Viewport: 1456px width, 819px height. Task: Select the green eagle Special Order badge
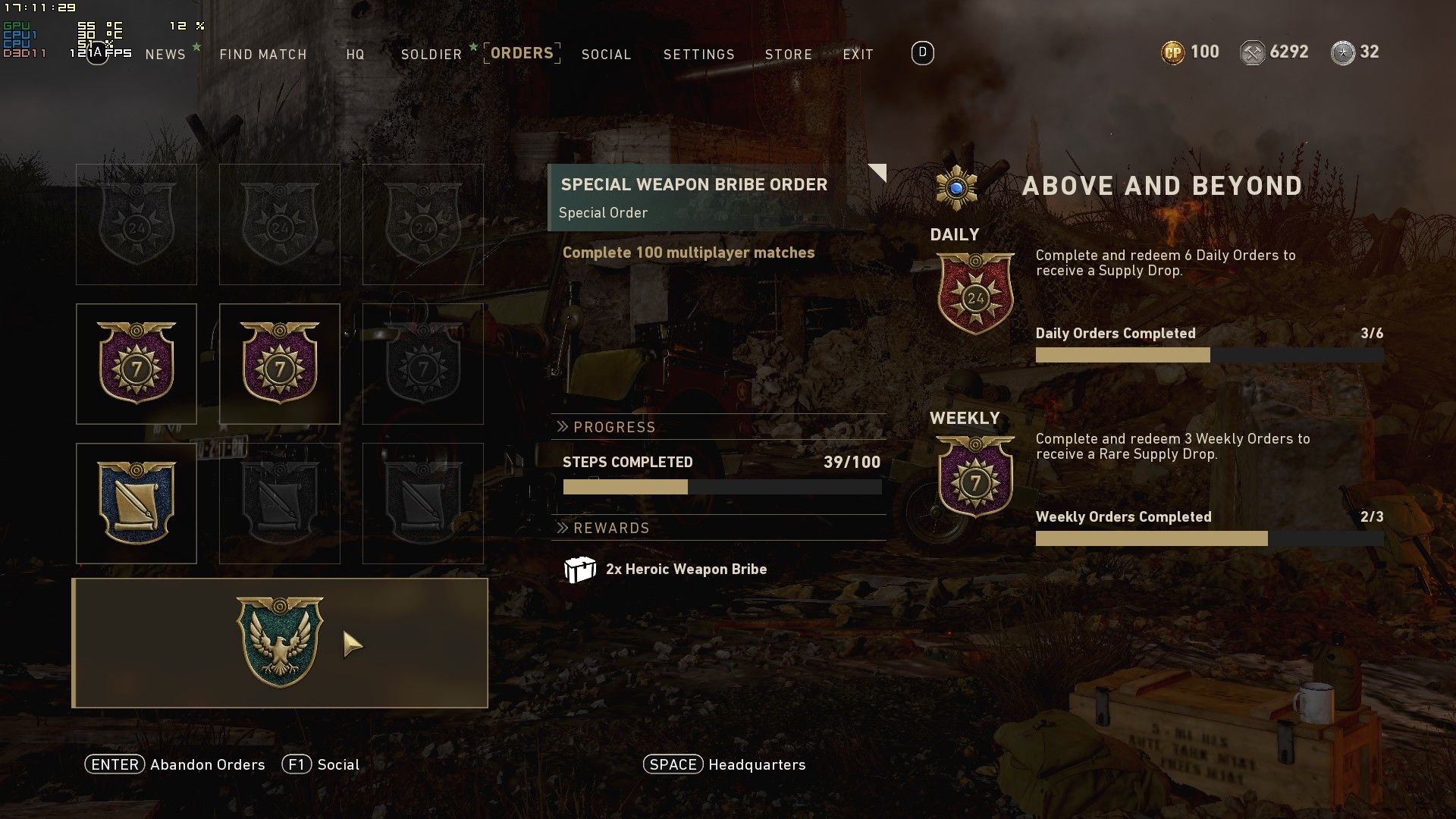[280, 642]
